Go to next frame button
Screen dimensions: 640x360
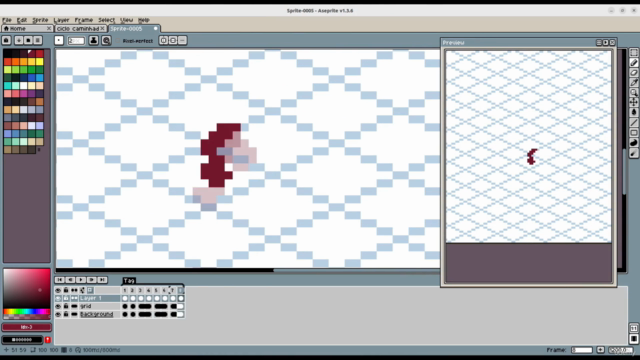(x=91, y=280)
